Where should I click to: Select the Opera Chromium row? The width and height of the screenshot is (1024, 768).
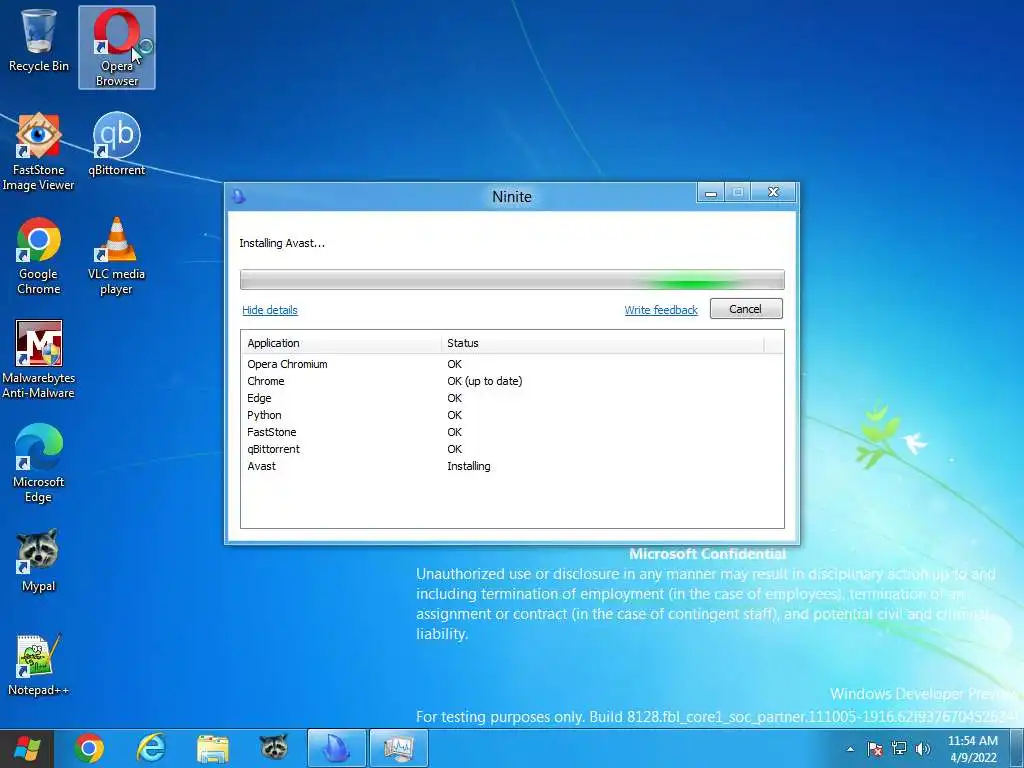click(x=512, y=364)
